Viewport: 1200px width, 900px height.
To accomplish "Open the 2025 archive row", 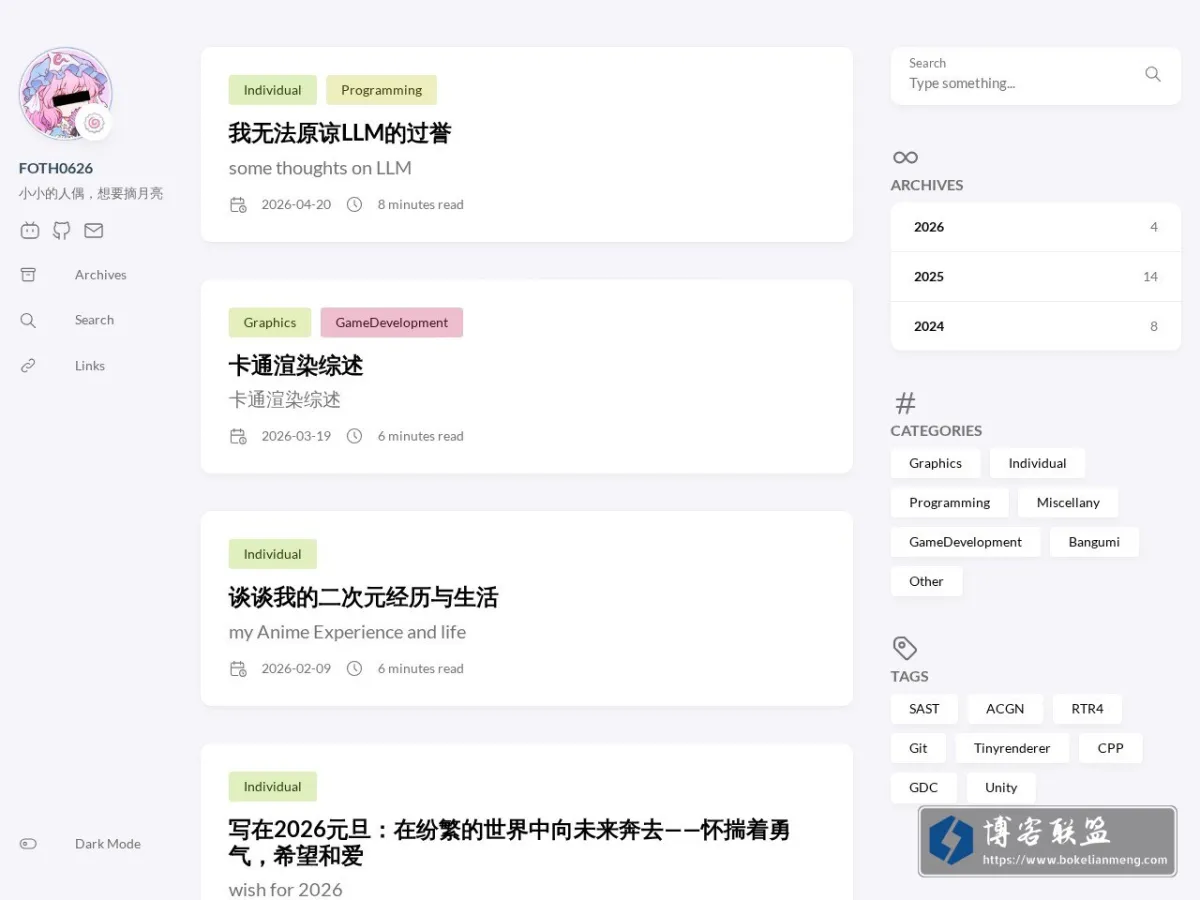I will tap(1036, 277).
